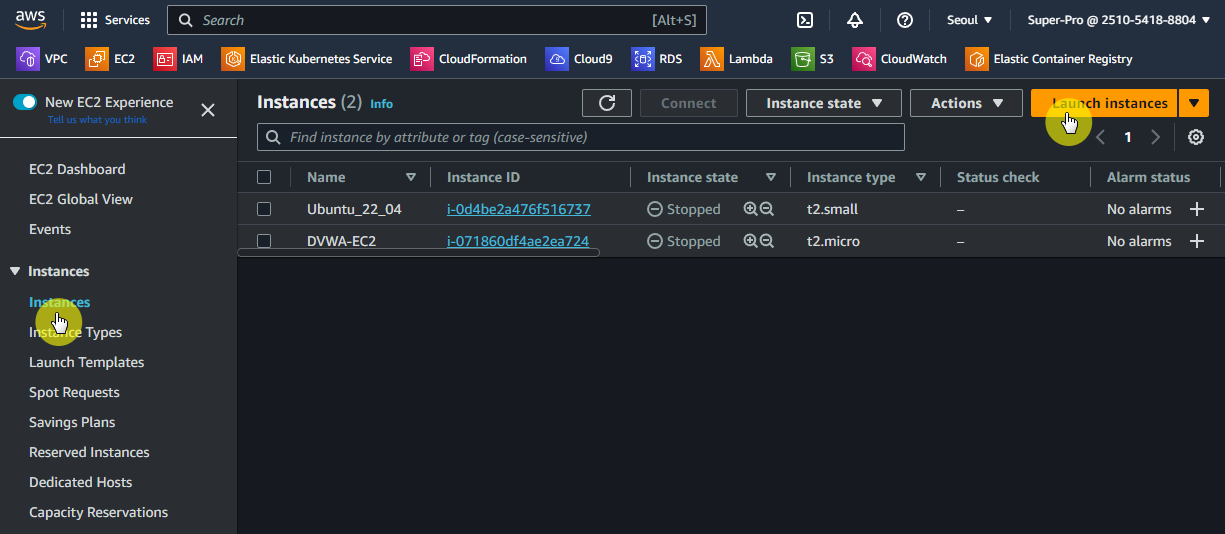Screen dimensions: 1225x534
Task: Click Tell us what you think link
Action: tap(97, 120)
